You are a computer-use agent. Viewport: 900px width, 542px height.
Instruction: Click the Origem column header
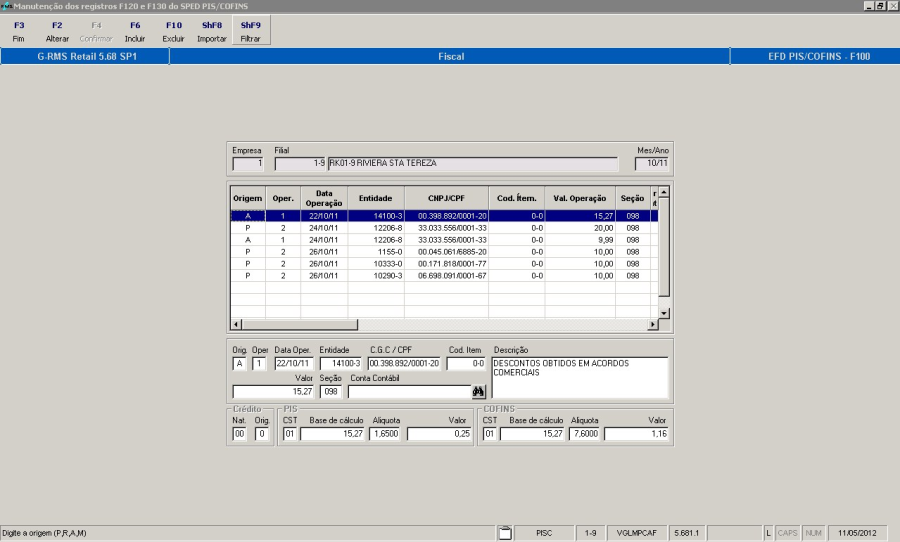tap(248, 198)
